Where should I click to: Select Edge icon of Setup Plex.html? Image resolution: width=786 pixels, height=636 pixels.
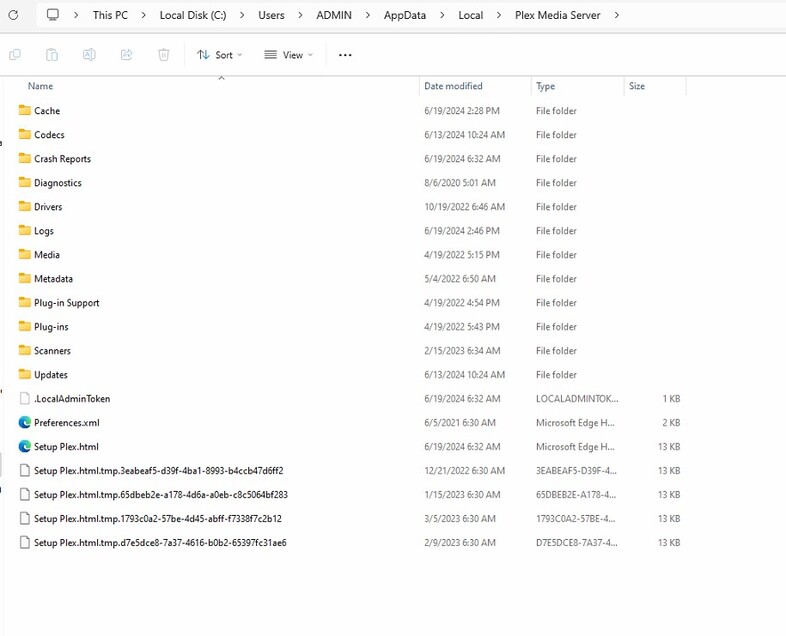pyautogui.click(x=25, y=447)
